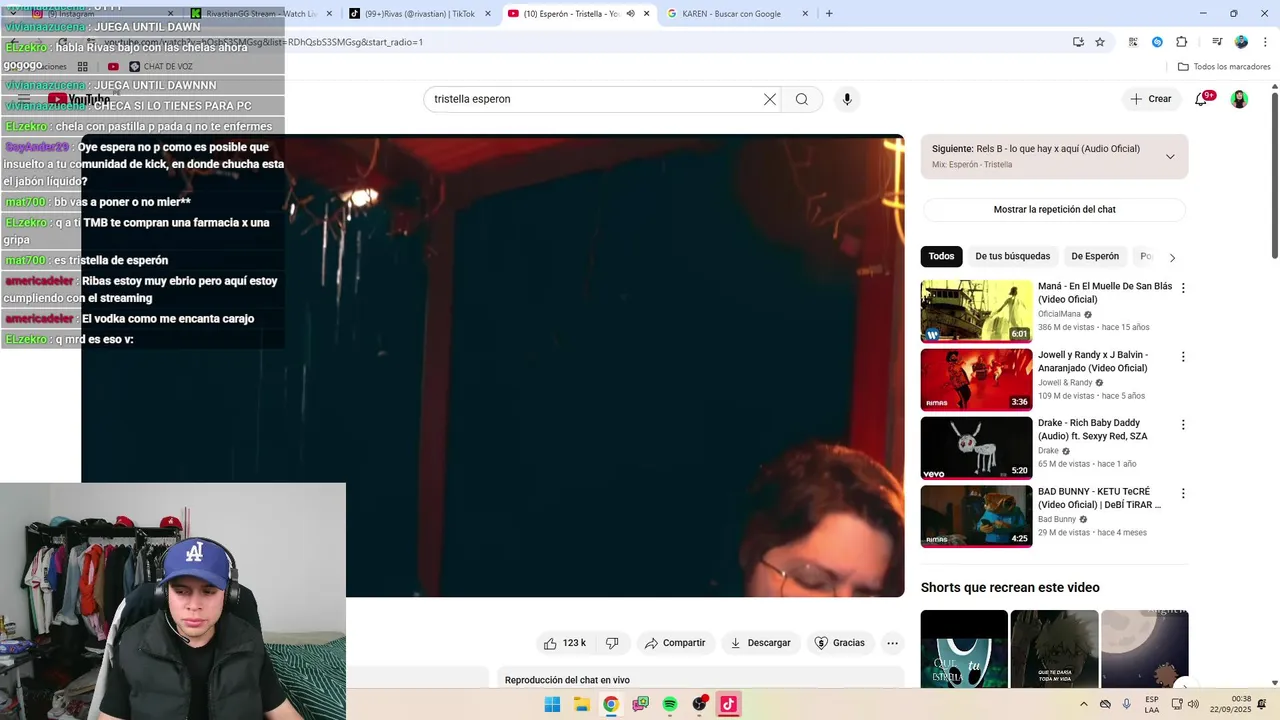Image resolution: width=1280 pixels, height=720 pixels.
Task: Send Gracias super thanks
Action: click(x=840, y=643)
